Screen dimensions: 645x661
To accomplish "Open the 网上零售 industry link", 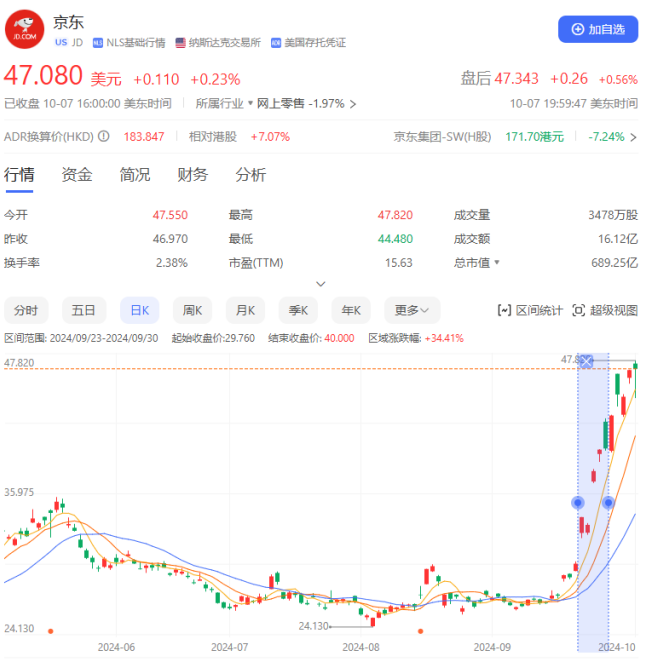I will [306, 103].
